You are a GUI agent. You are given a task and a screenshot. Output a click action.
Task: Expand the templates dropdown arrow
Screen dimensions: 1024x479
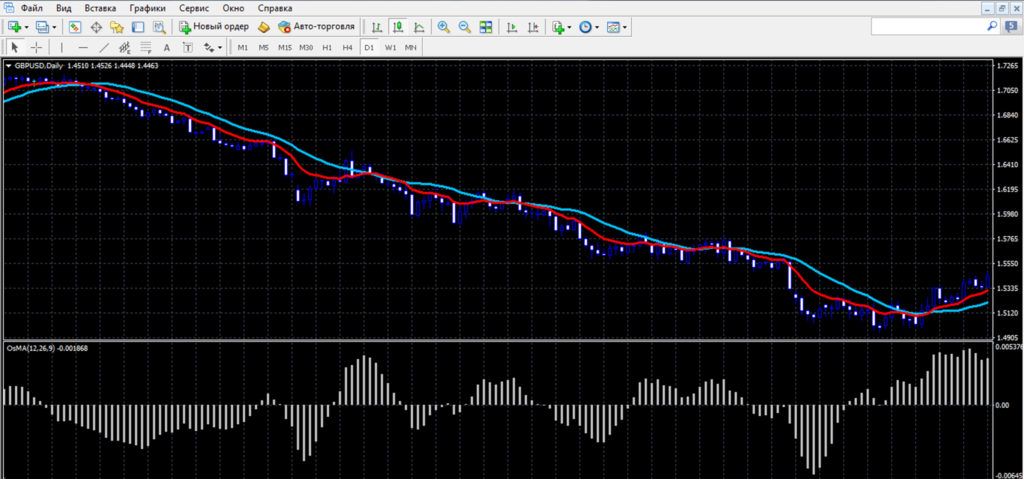625,27
